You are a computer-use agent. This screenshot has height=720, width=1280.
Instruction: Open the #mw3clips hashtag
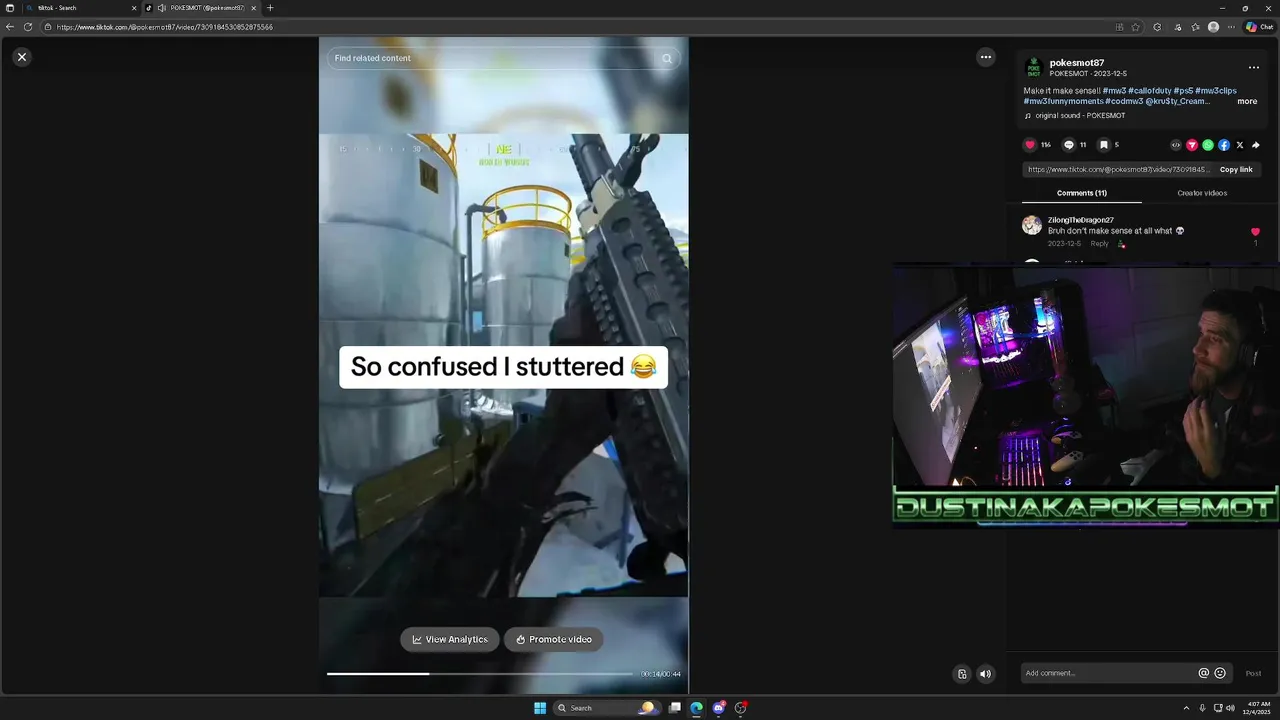point(1216,91)
